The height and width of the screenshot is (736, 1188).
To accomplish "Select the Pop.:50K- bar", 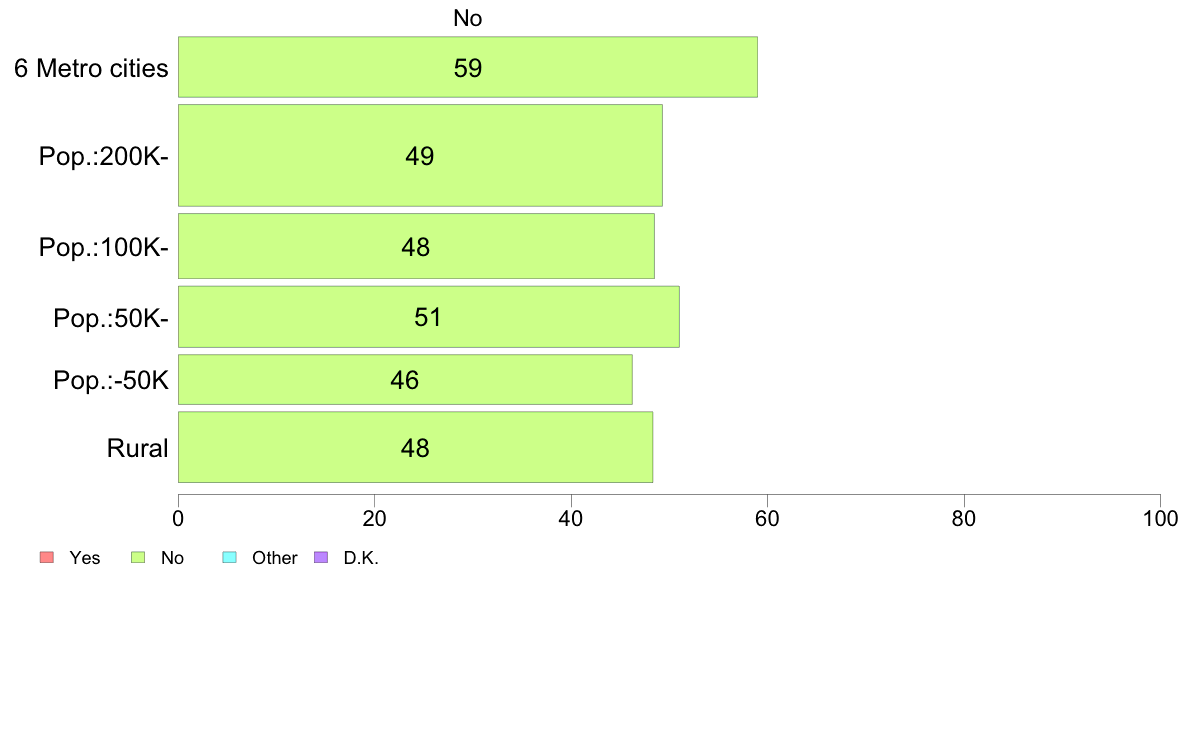I will point(429,317).
